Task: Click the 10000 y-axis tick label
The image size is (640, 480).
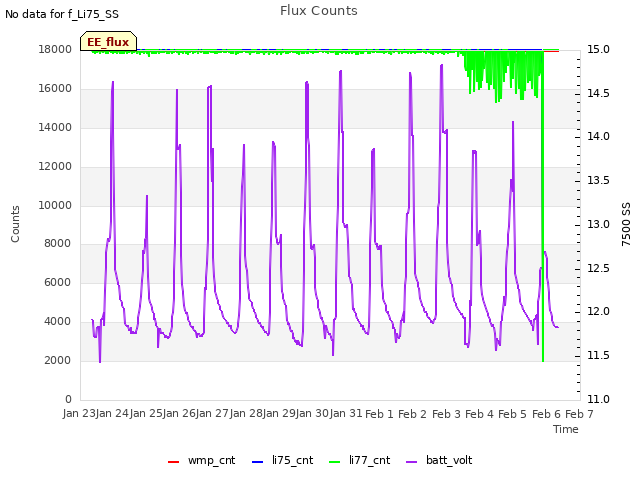Action: (x=55, y=205)
